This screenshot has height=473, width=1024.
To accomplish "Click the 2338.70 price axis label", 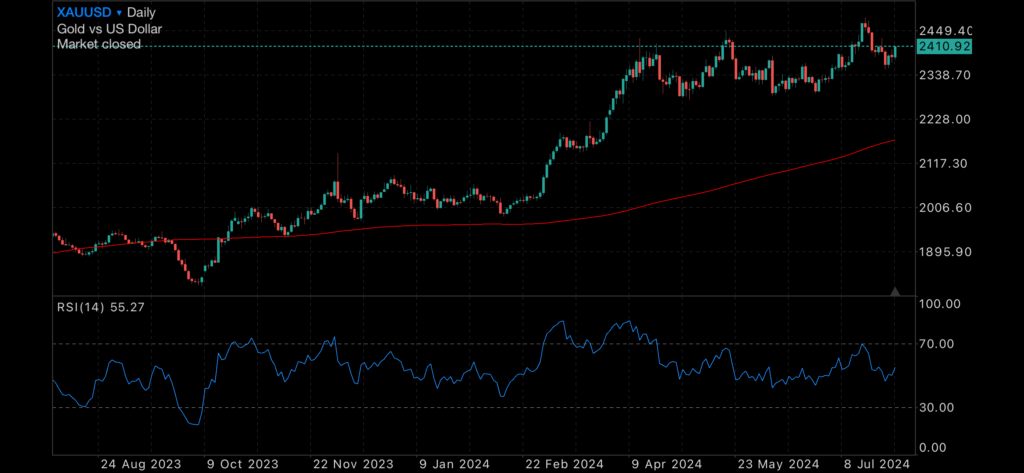I will [x=946, y=75].
